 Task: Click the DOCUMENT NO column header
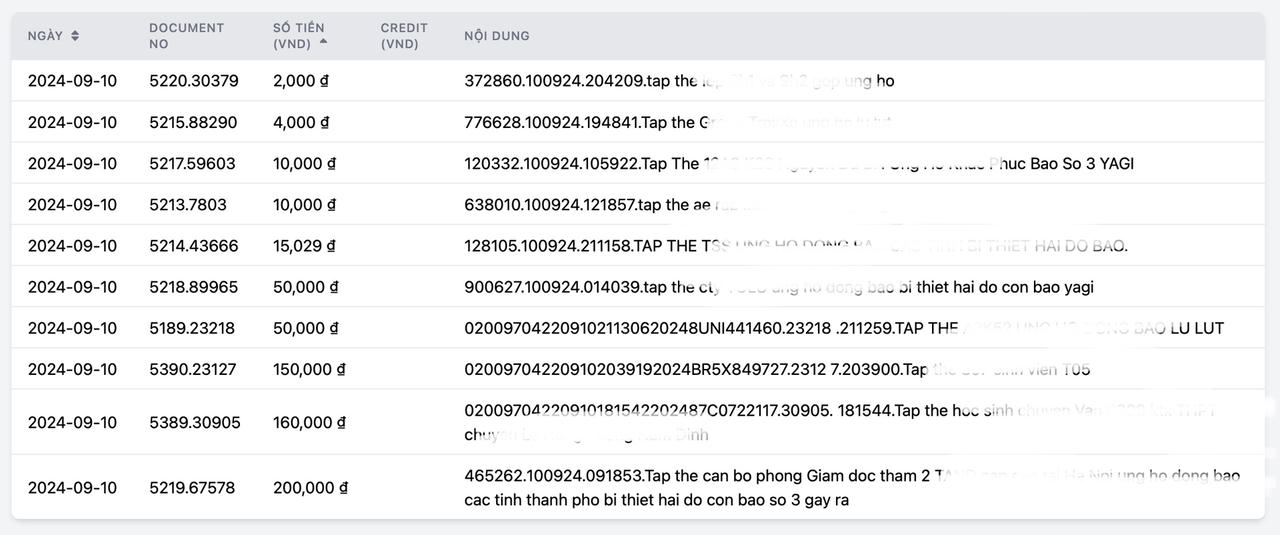coord(186,36)
